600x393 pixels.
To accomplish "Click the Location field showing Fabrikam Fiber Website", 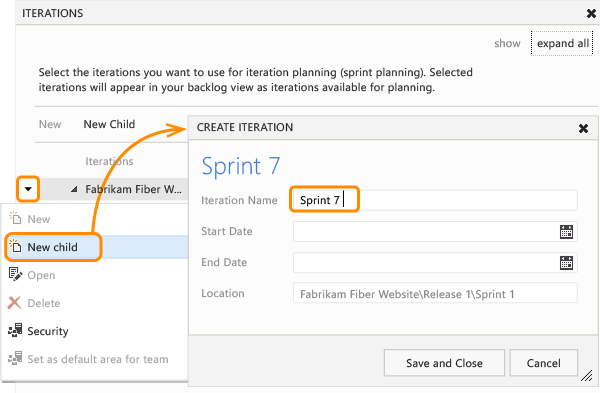I will (435, 294).
